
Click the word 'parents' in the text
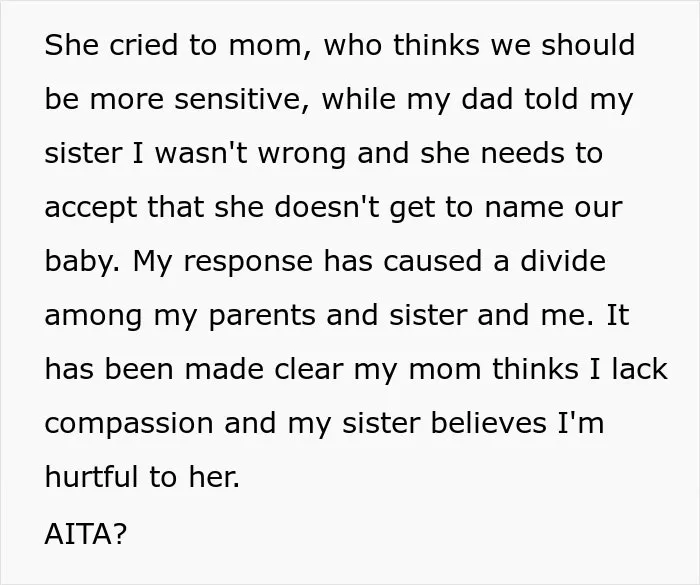point(262,317)
